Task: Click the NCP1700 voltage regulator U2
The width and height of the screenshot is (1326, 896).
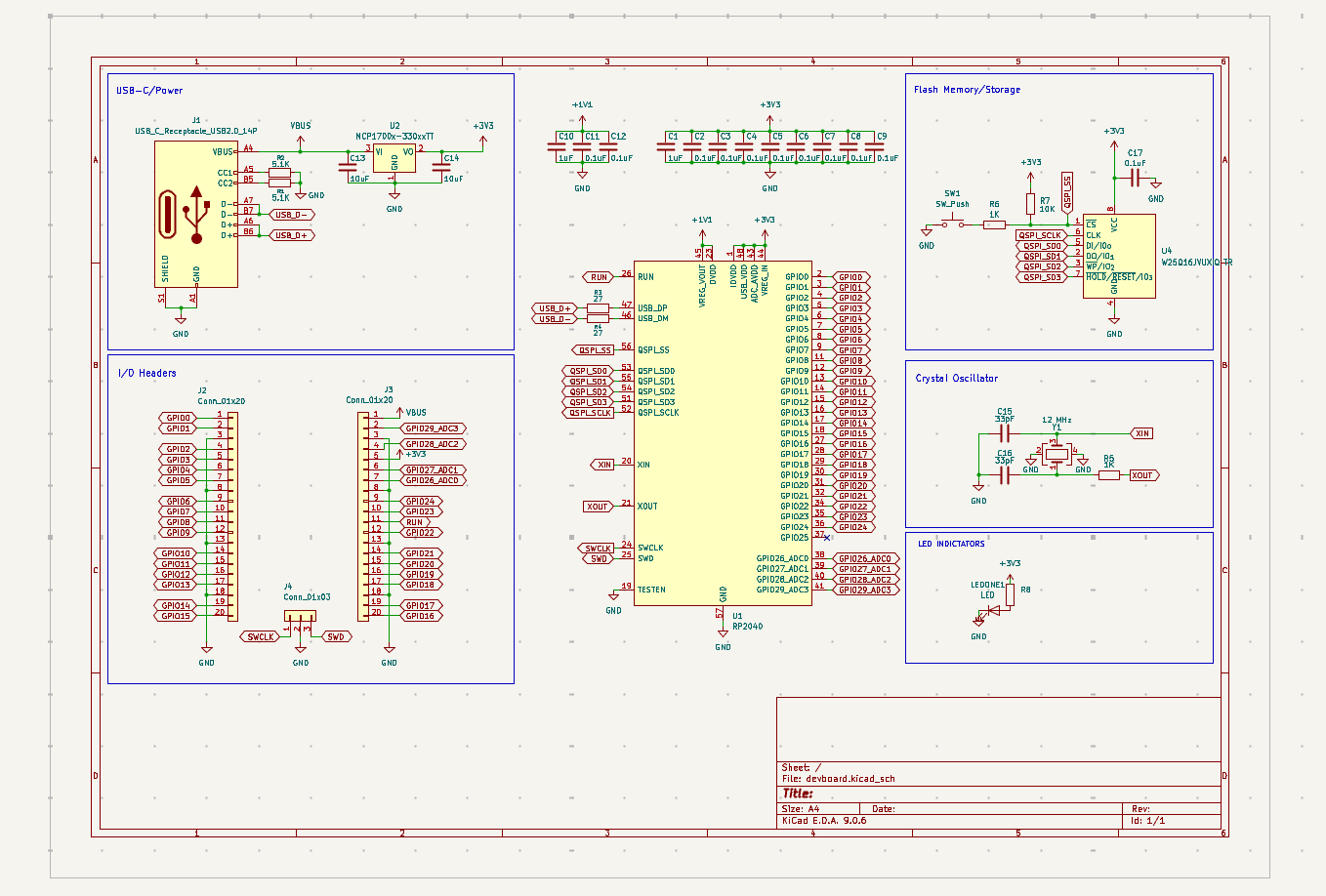Action: (394, 159)
